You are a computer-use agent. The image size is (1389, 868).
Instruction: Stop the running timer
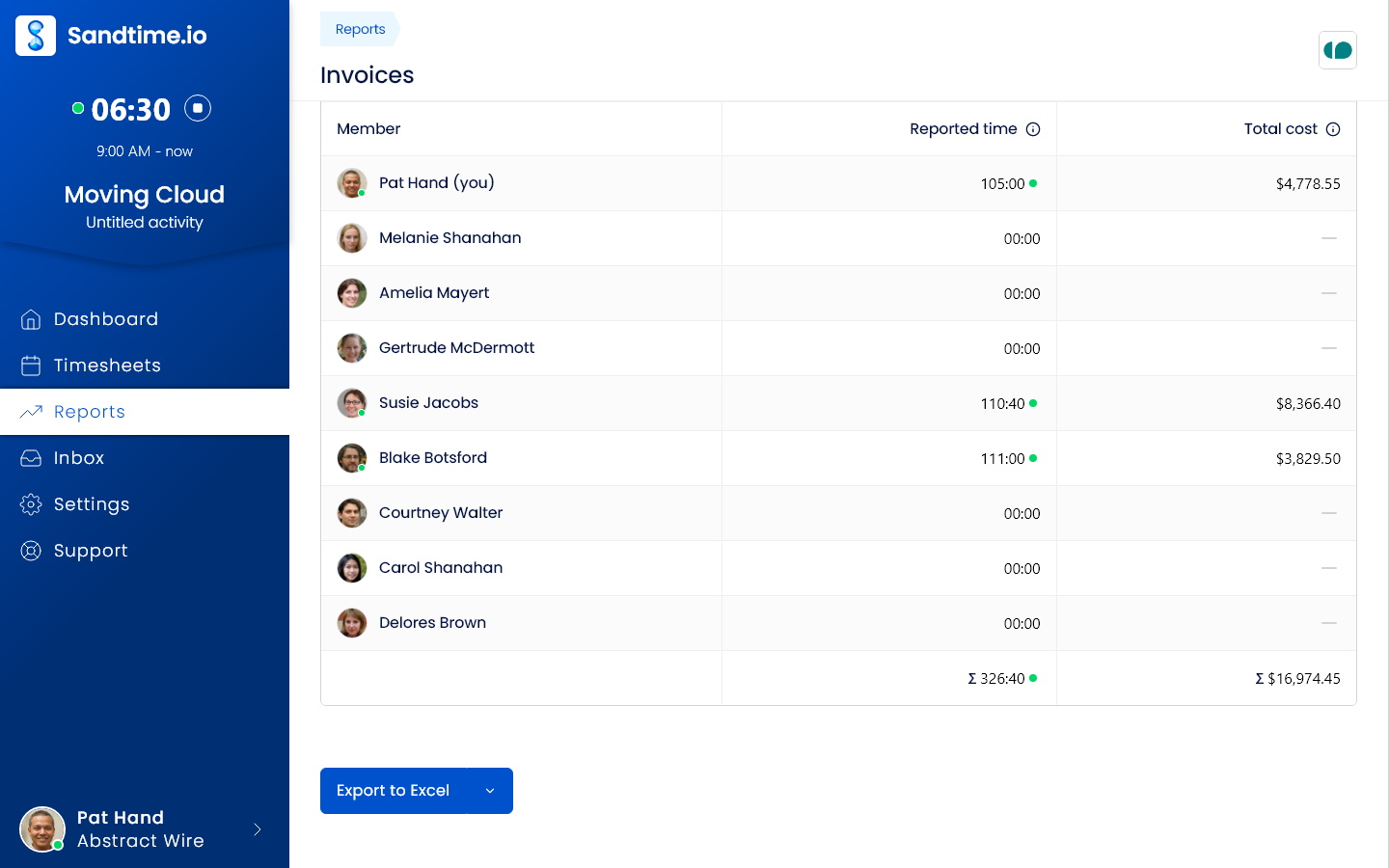pyautogui.click(x=198, y=108)
